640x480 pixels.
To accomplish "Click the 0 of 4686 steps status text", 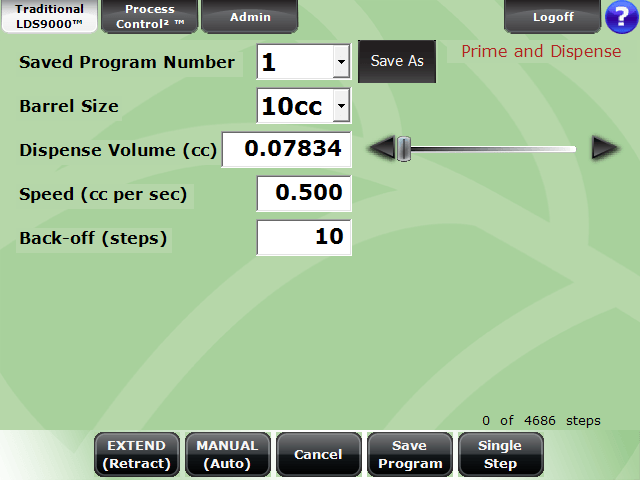I will coord(541,420).
